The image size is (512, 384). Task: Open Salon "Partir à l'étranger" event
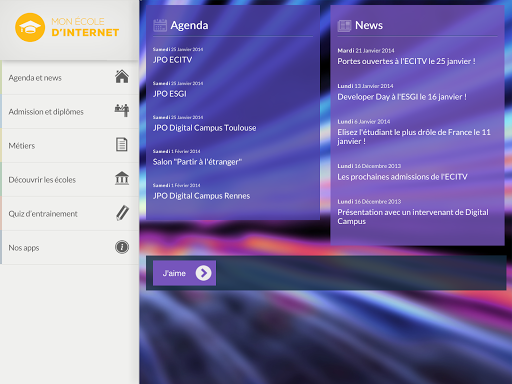(197, 162)
